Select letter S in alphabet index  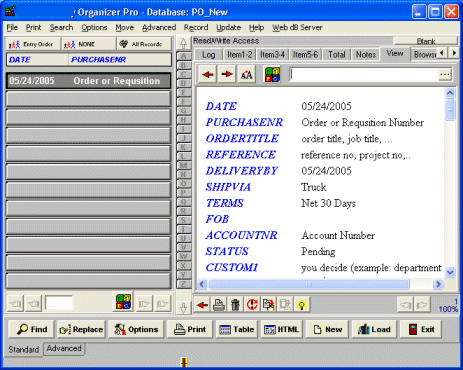[x=183, y=220]
